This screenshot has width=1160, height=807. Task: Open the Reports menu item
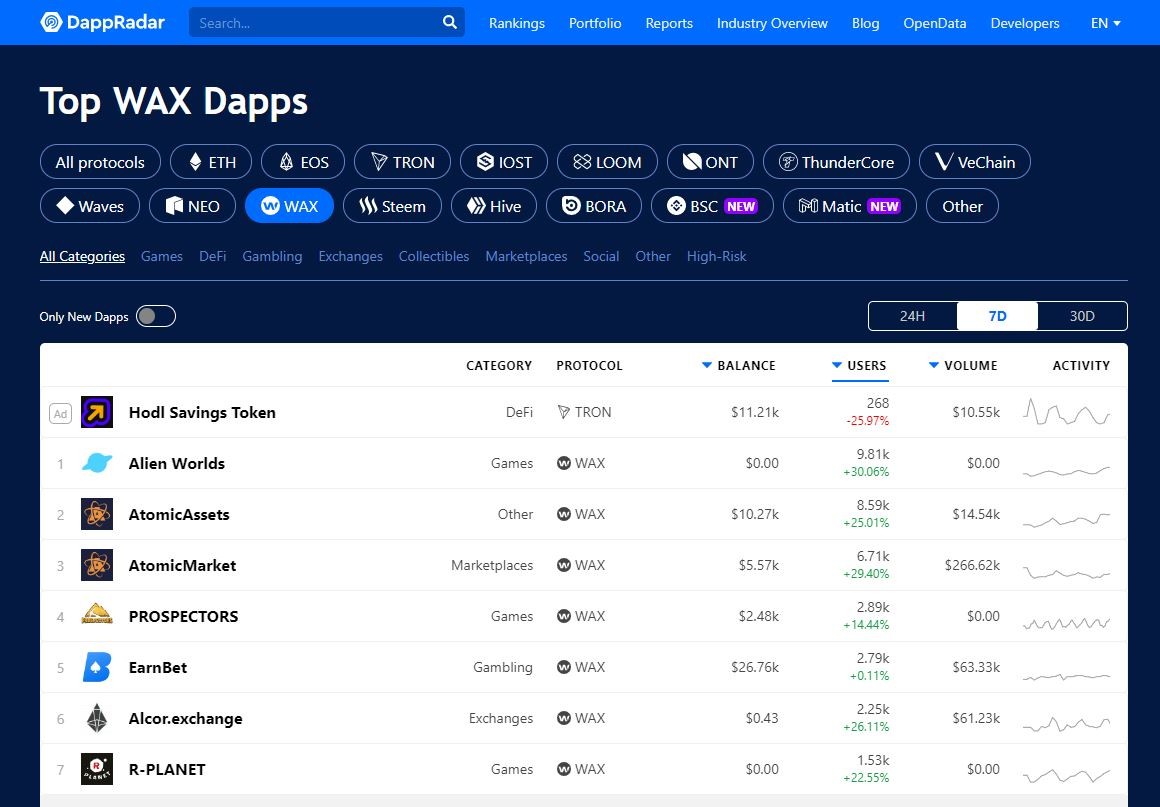[669, 23]
